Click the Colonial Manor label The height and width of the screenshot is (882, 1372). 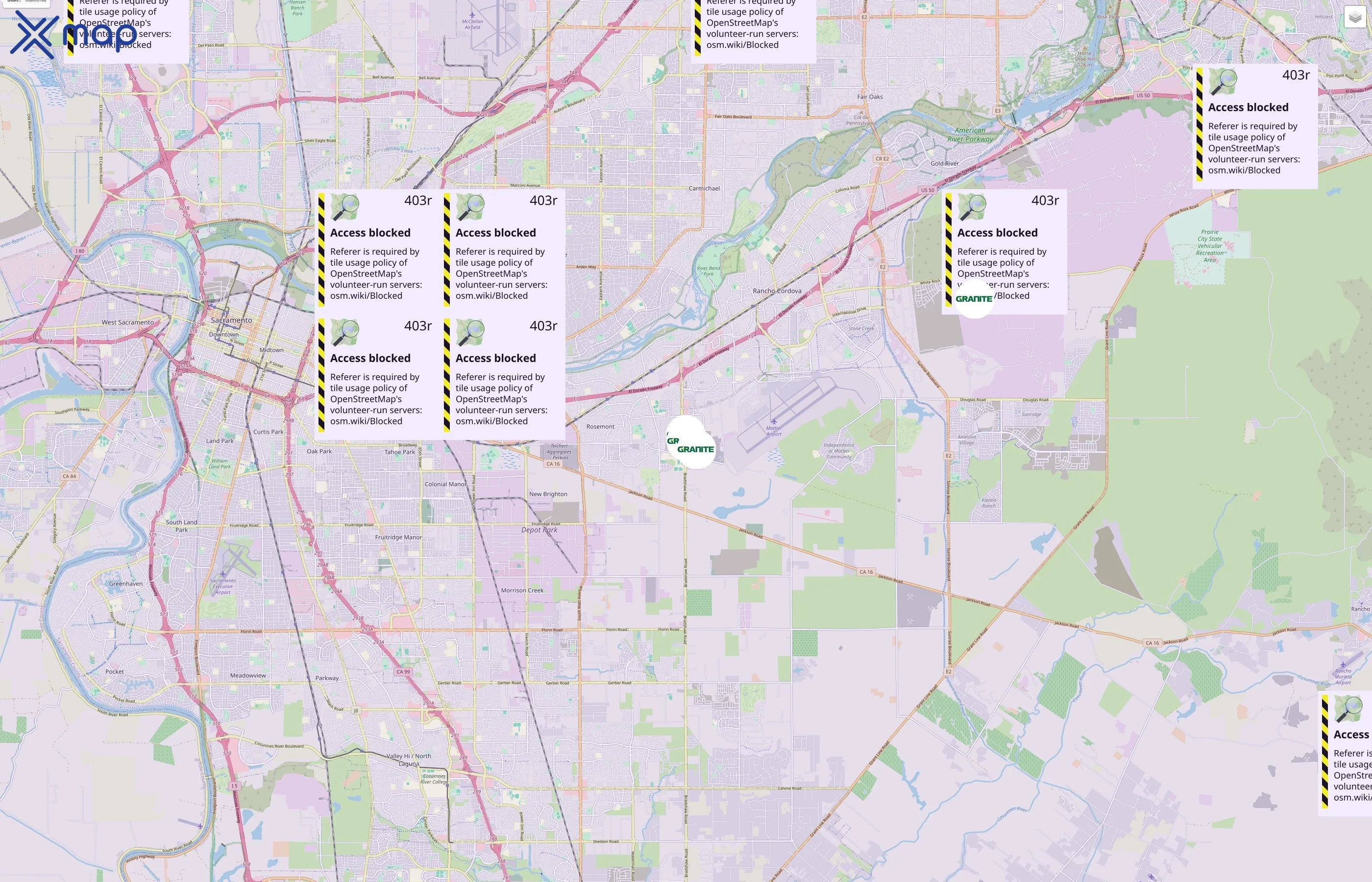pos(445,485)
